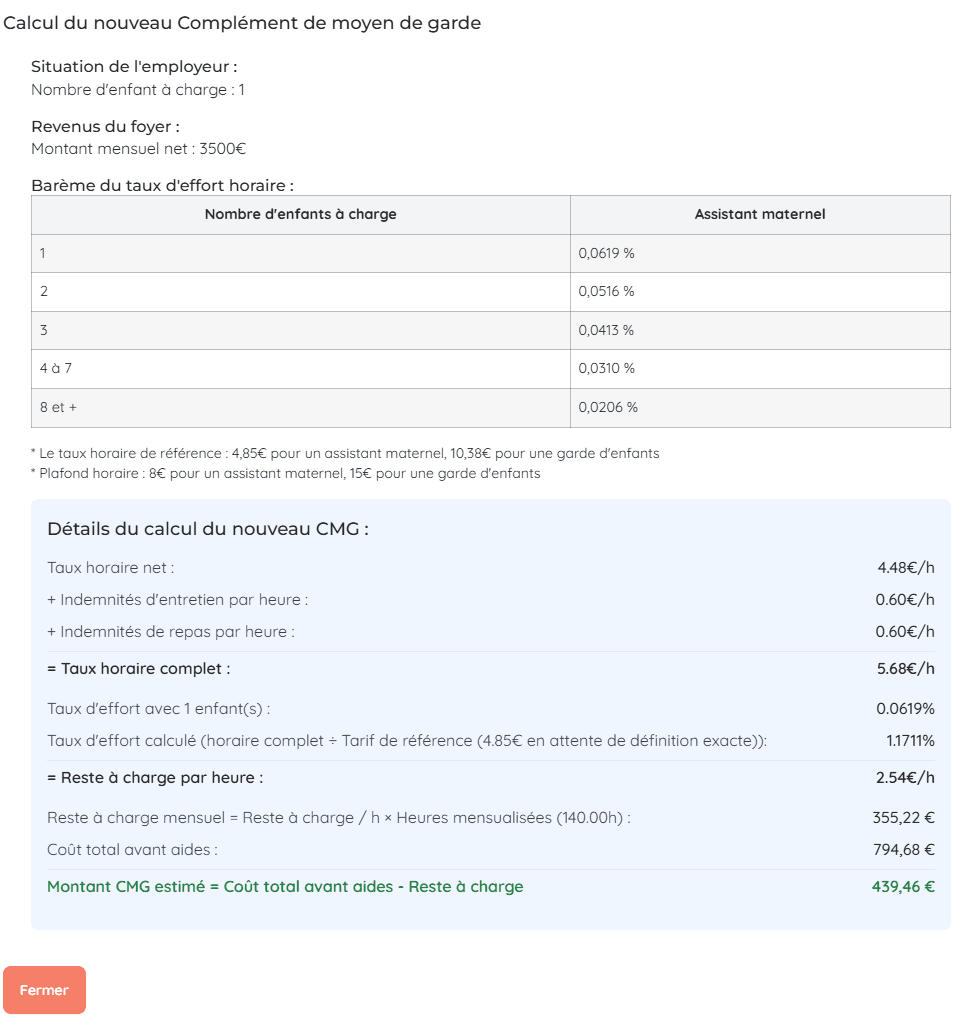Viewport: 972px width, 1021px height.
Task: Click the green 439,46 € CMG amount
Action: [x=903, y=886]
